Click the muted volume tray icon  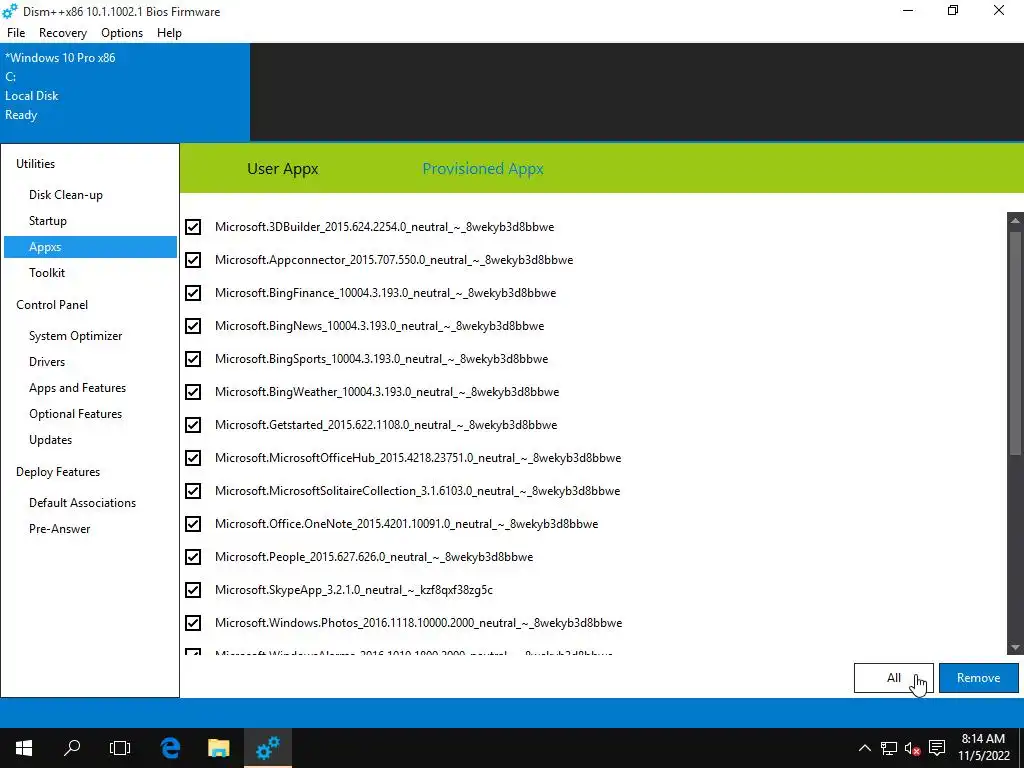tap(912, 748)
